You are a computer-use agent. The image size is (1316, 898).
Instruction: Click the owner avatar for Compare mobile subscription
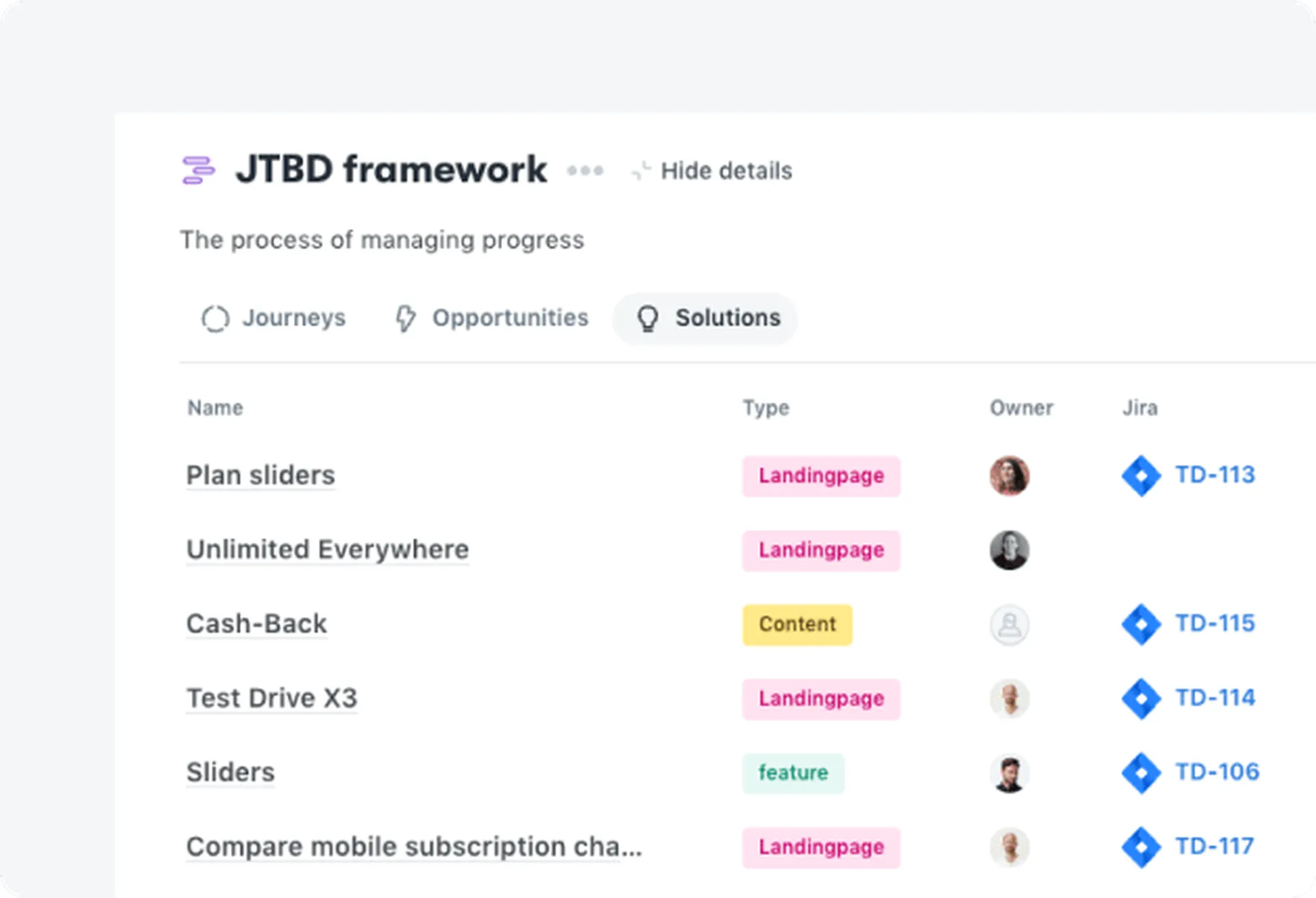coord(1009,847)
